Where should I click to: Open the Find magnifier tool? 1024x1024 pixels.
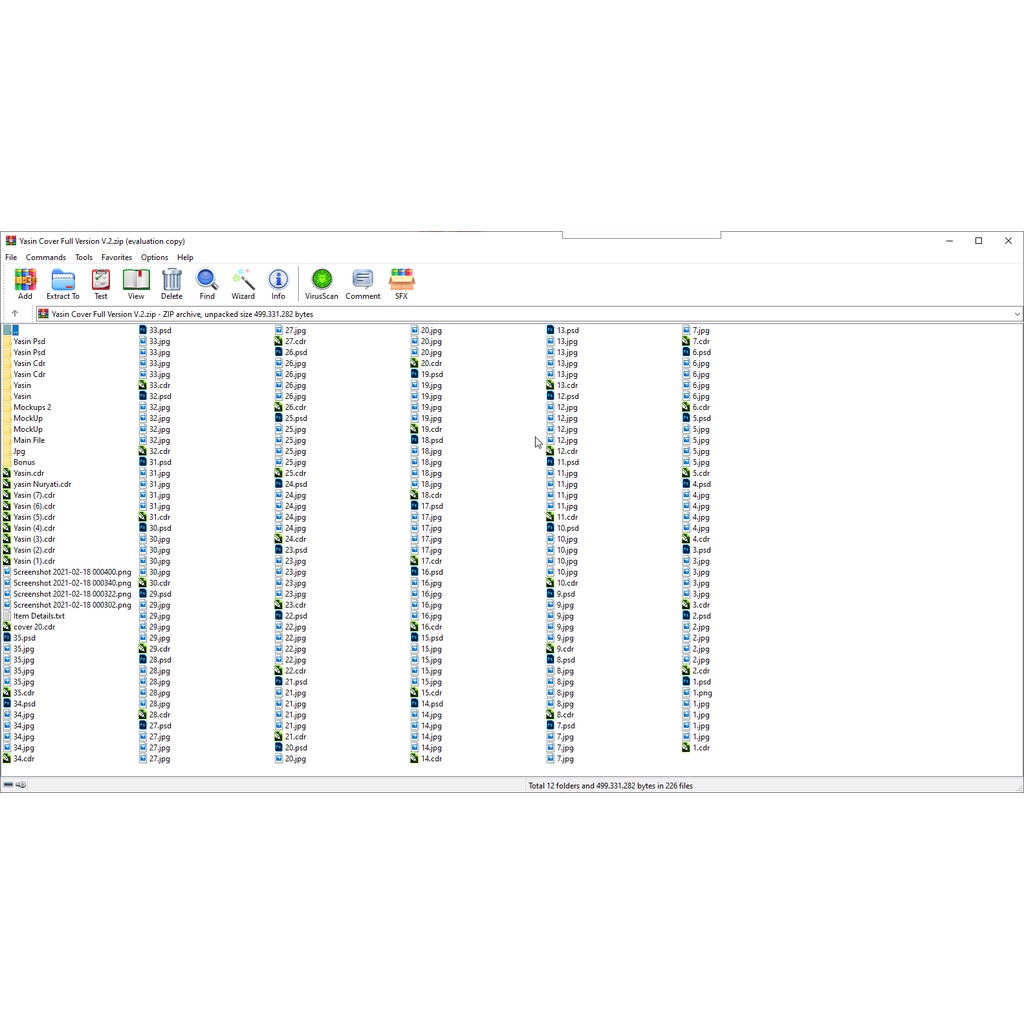click(207, 284)
